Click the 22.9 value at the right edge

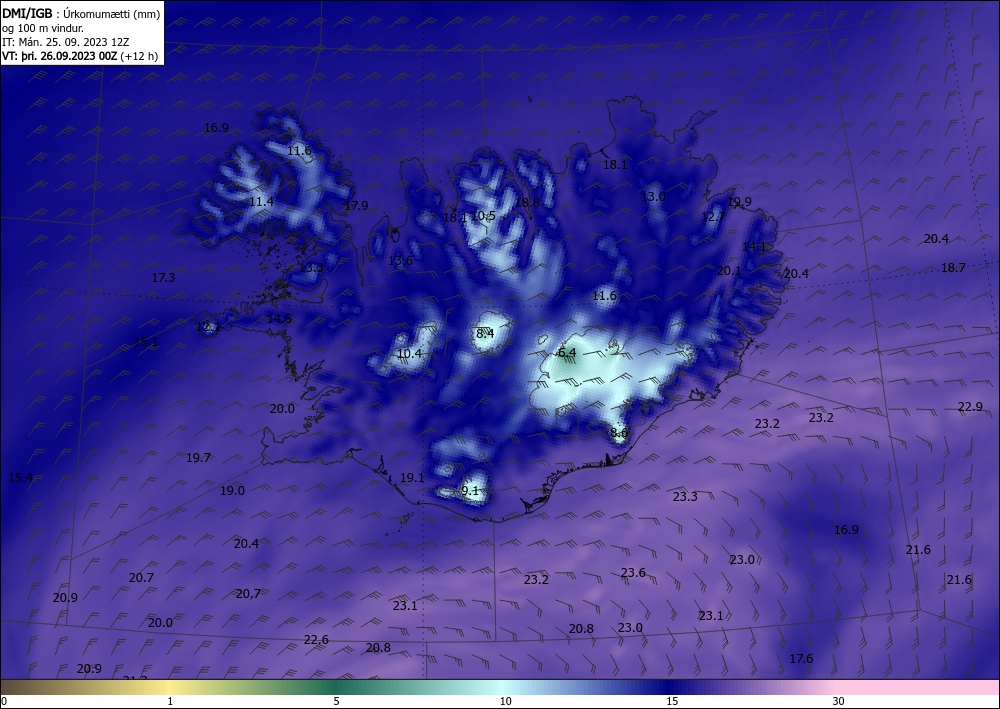[970, 407]
